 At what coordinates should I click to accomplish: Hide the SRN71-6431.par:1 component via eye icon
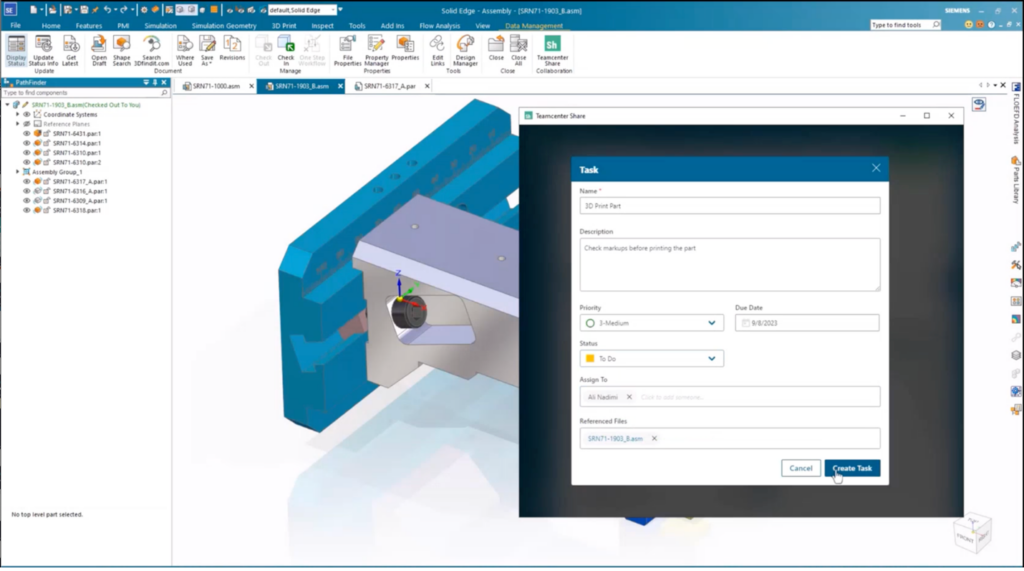point(27,133)
